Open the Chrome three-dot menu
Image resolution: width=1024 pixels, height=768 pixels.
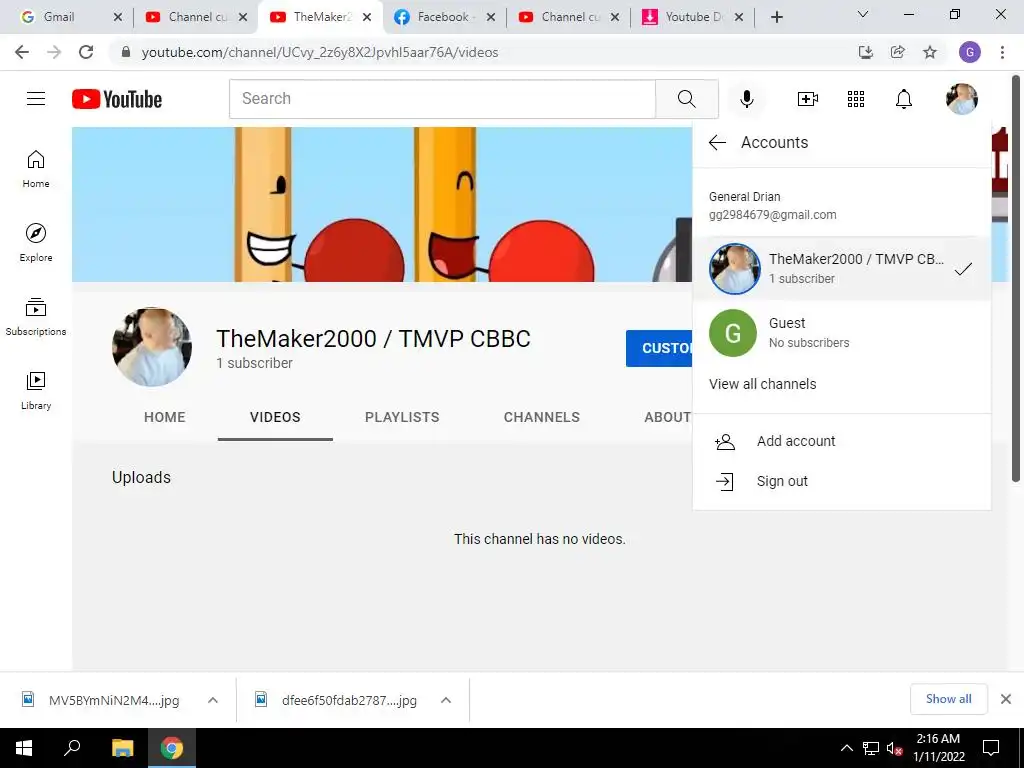tap(1002, 52)
